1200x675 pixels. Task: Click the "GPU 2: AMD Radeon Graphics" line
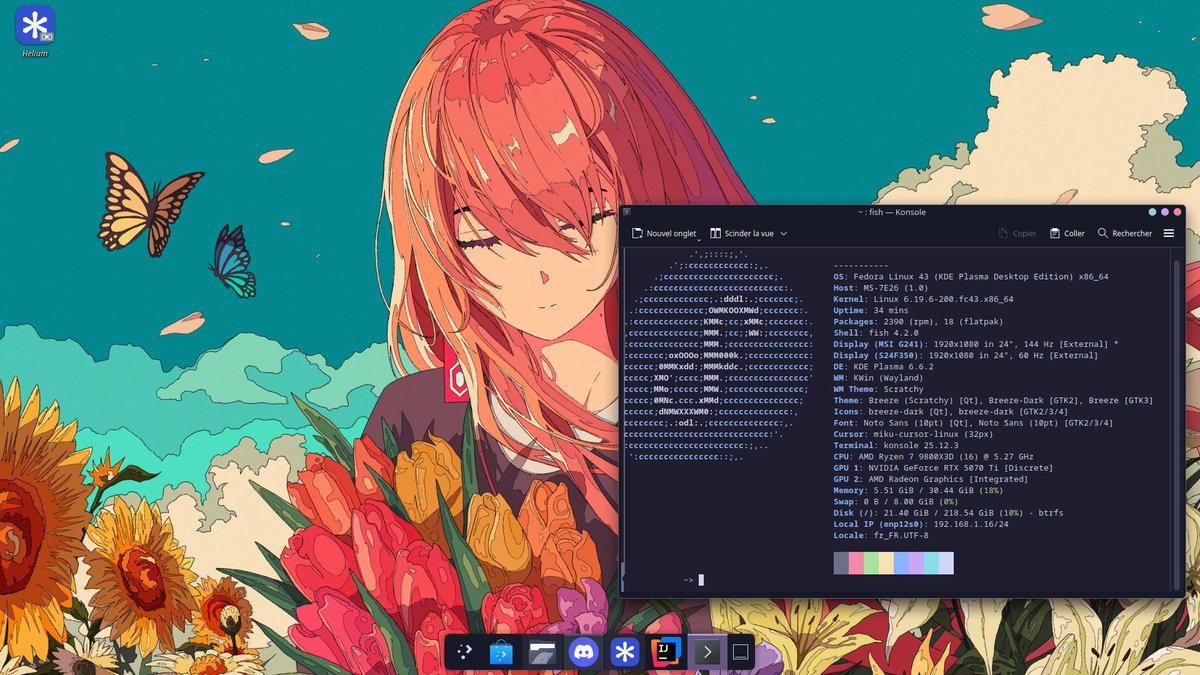pos(933,479)
